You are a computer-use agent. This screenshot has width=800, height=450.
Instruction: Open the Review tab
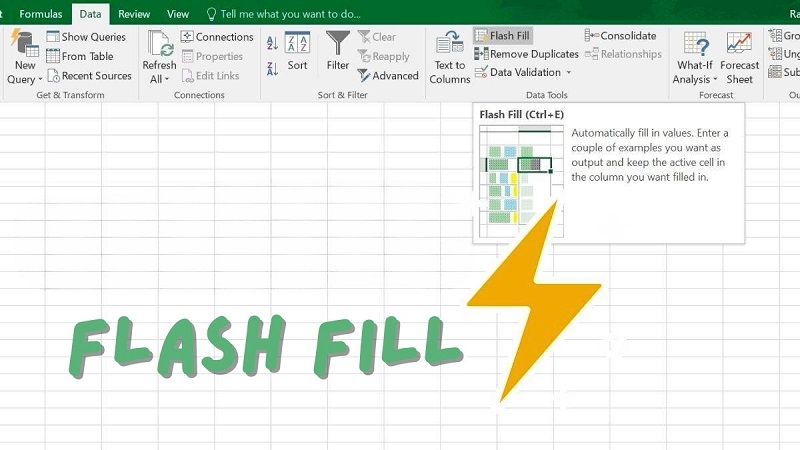point(134,14)
